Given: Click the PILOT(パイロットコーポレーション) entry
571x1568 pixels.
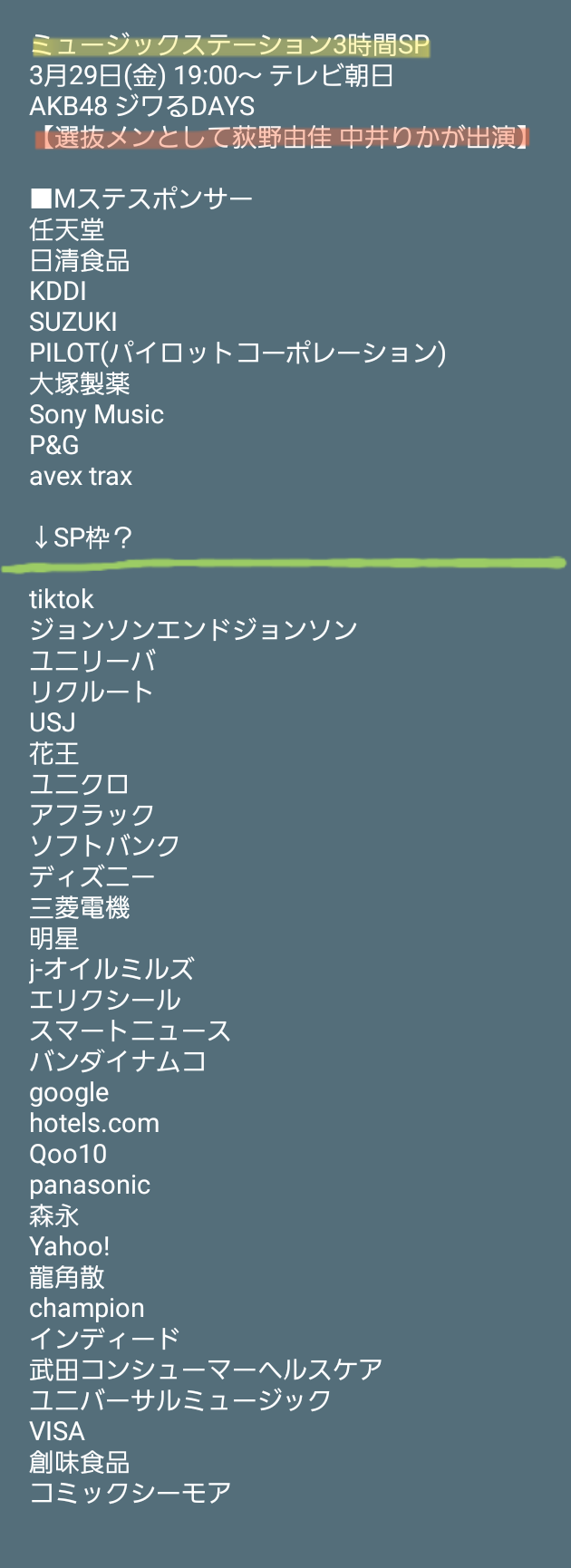Looking at the screenshot, I should pyautogui.click(x=237, y=353).
